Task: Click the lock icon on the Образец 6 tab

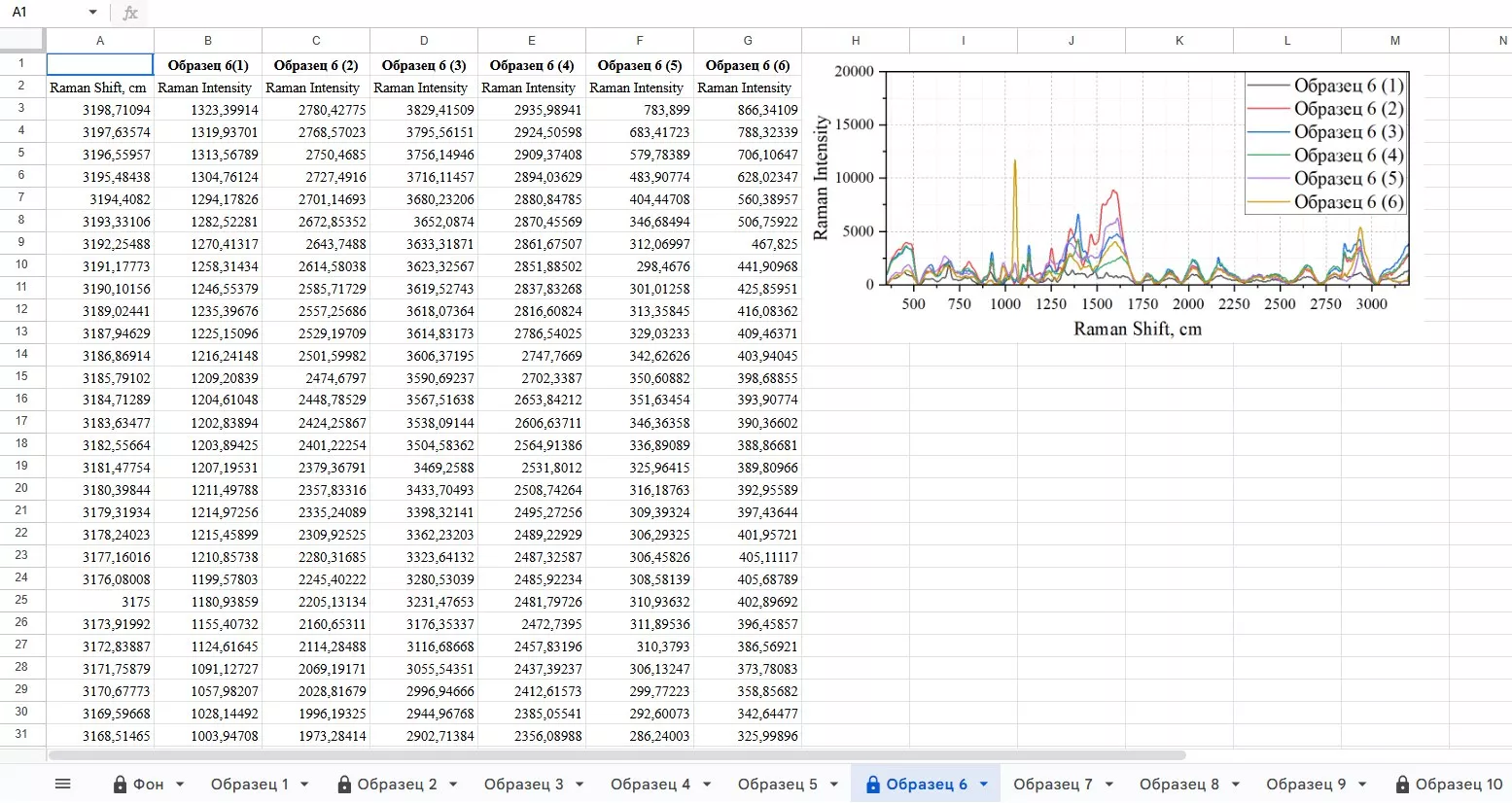Action: point(873,785)
